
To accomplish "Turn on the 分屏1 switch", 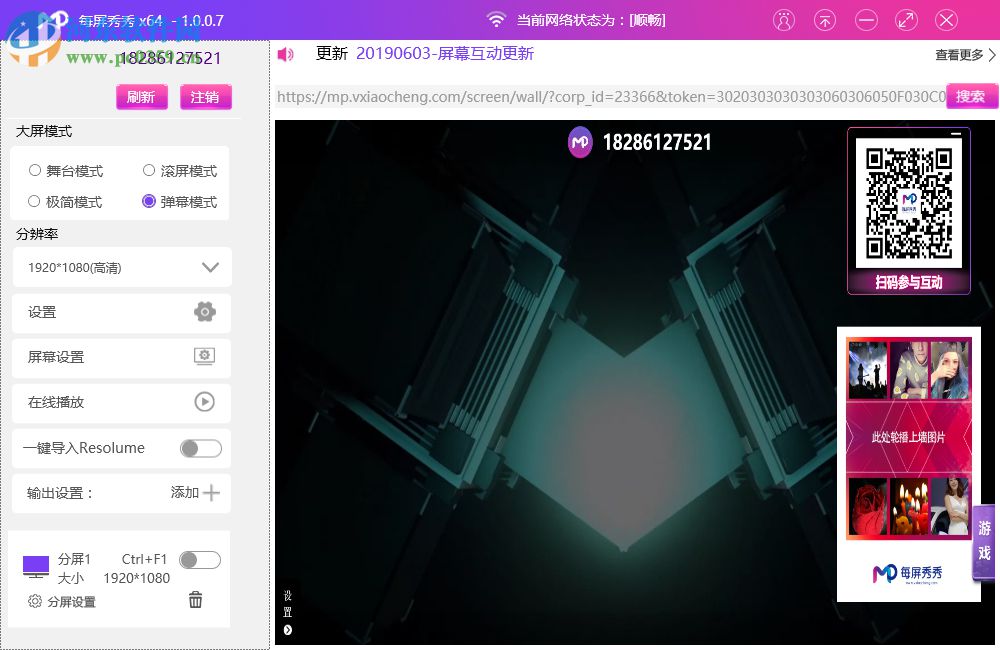I will pos(200,559).
